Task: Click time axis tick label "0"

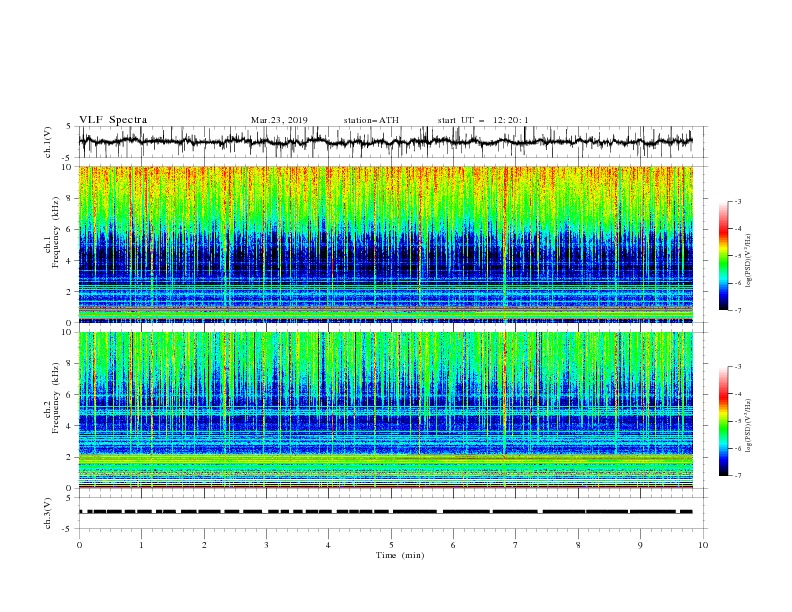Action: pyautogui.click(x=79, y=545)
